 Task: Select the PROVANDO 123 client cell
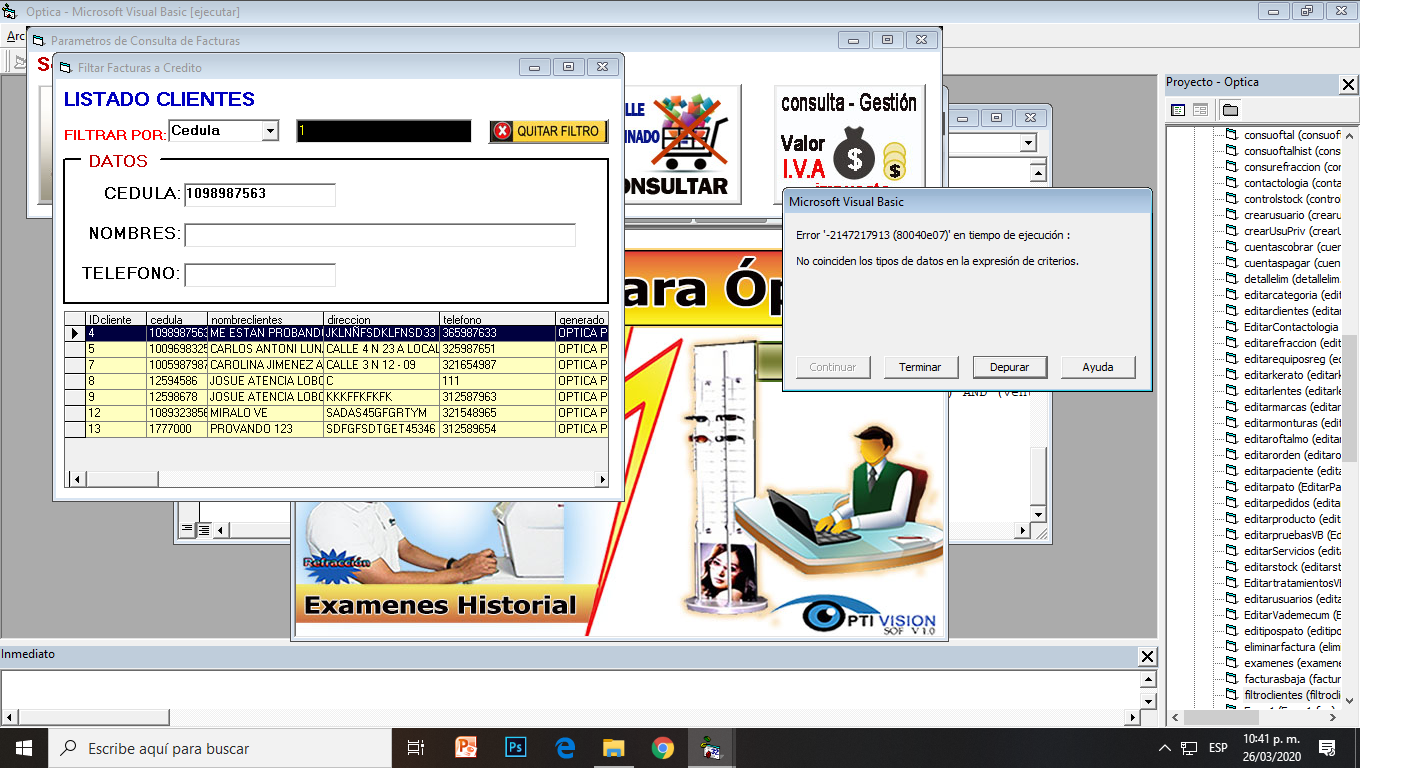[x=266, y=429]
